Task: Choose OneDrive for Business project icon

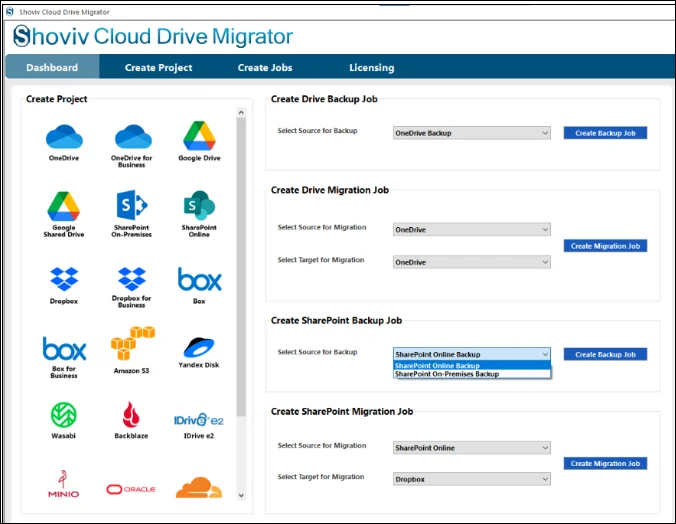Action: tap(133, 136)
